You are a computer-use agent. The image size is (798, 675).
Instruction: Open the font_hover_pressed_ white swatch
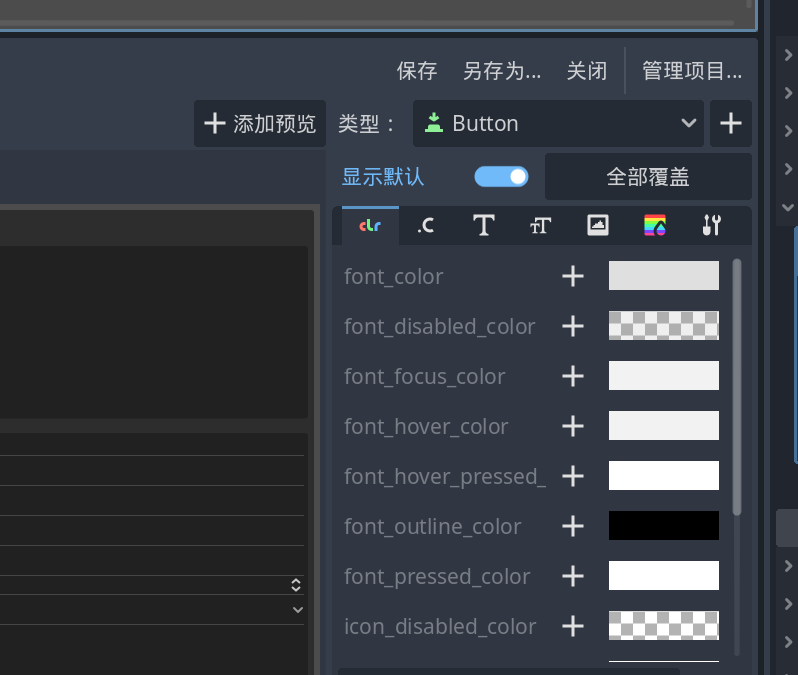tap(664, 475)
